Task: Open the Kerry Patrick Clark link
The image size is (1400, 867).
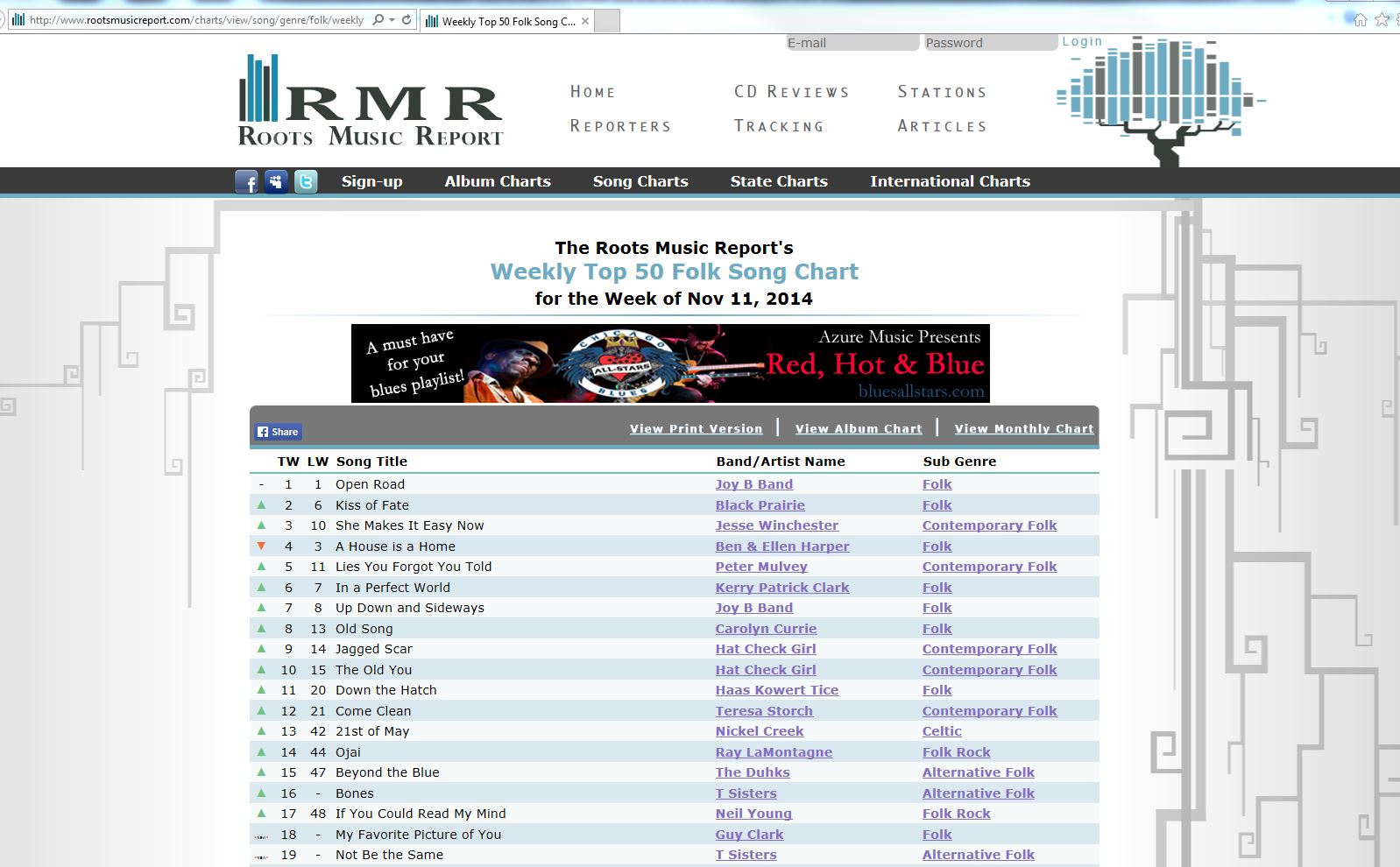Action: pos(782,588)
